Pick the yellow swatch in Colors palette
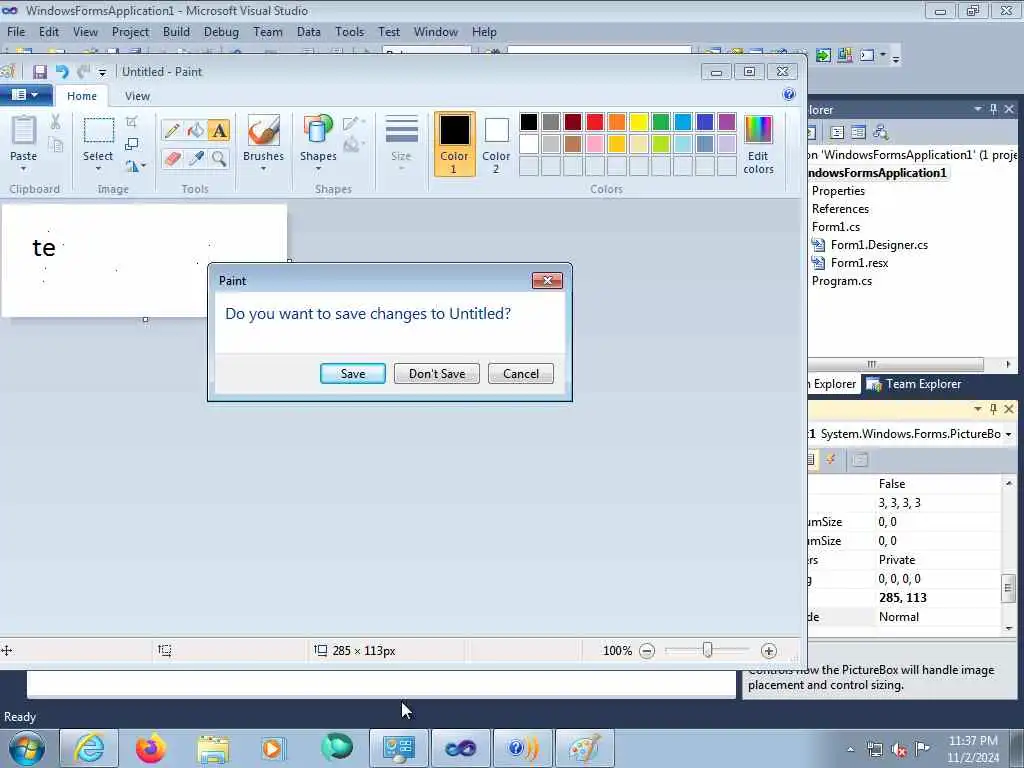Screen dimensions: 1024x768 coord(639,121)
